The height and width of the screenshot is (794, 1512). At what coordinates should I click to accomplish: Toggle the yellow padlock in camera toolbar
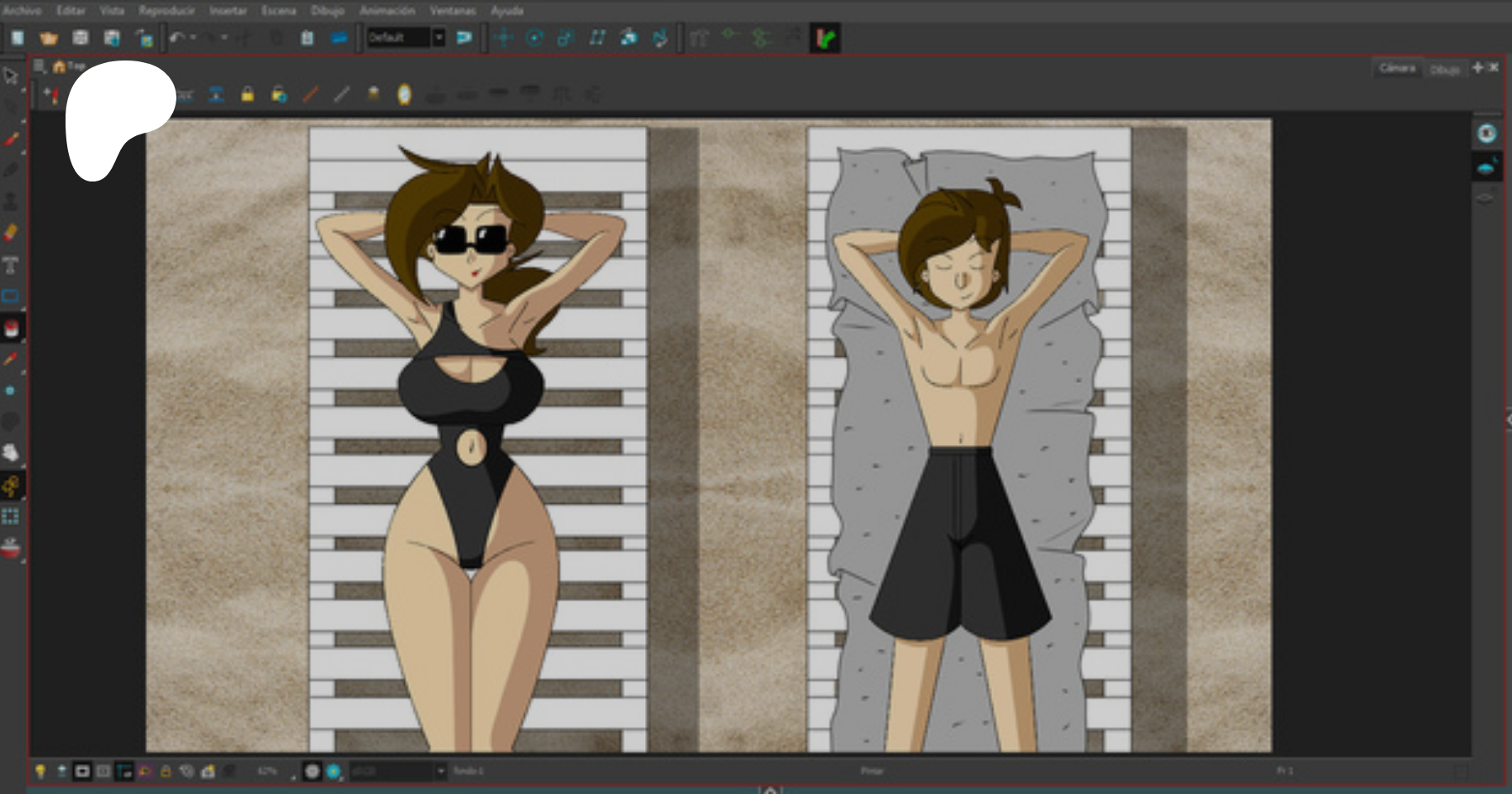point(247,94)
